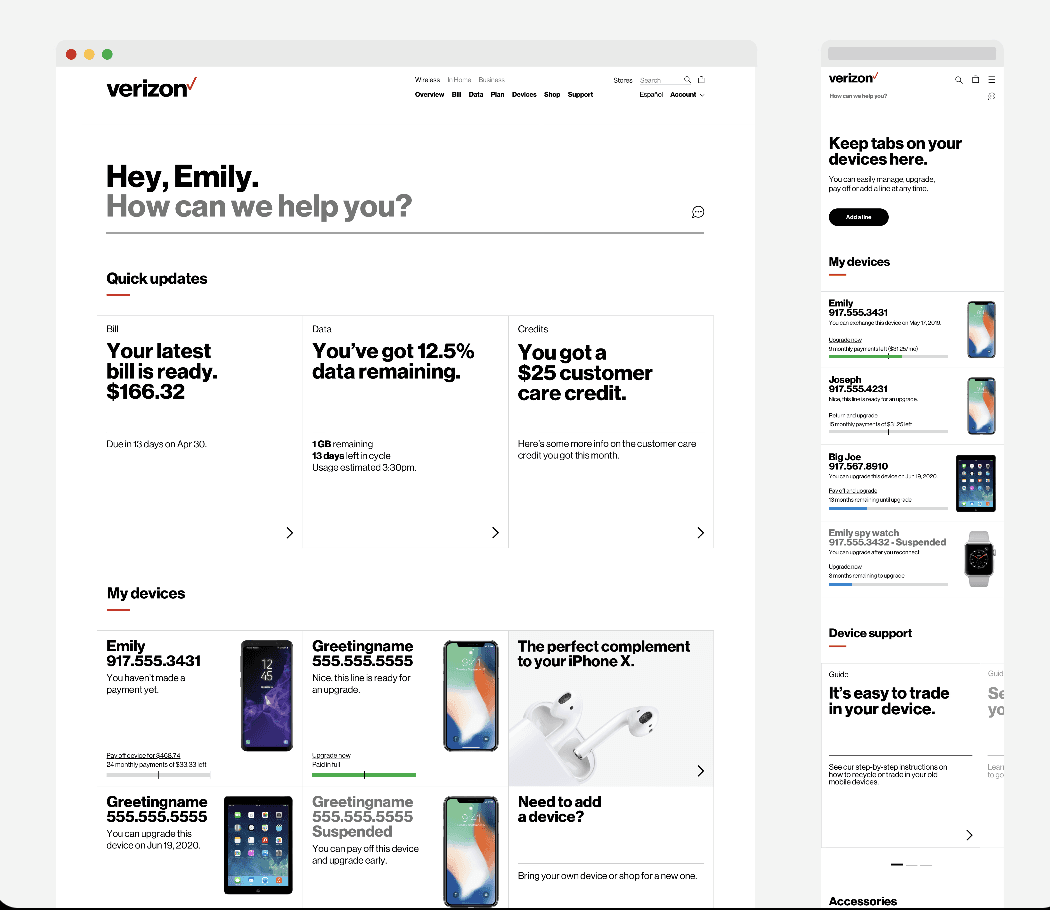Image resolution: width=1050 pixels, height=910 pixels.
Task: Click the iPad image in desktop My devices
Action: (258, 845)
